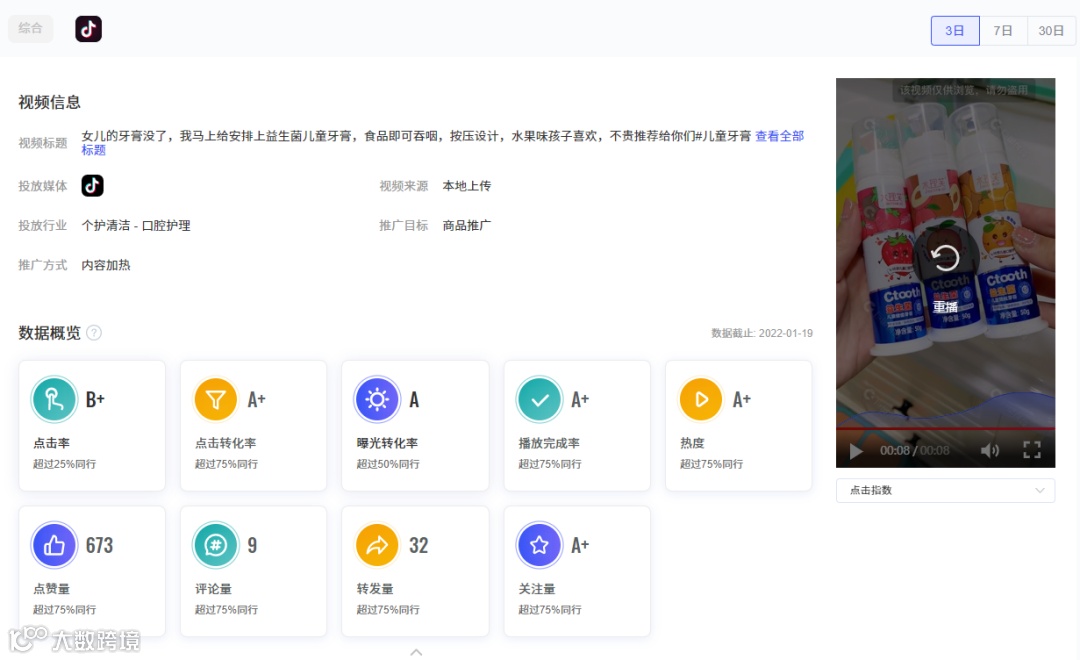Viewport: 1080px width, 660px height.
Task: Select the 点击转化率 funnel icon
Action: point(216,399)
